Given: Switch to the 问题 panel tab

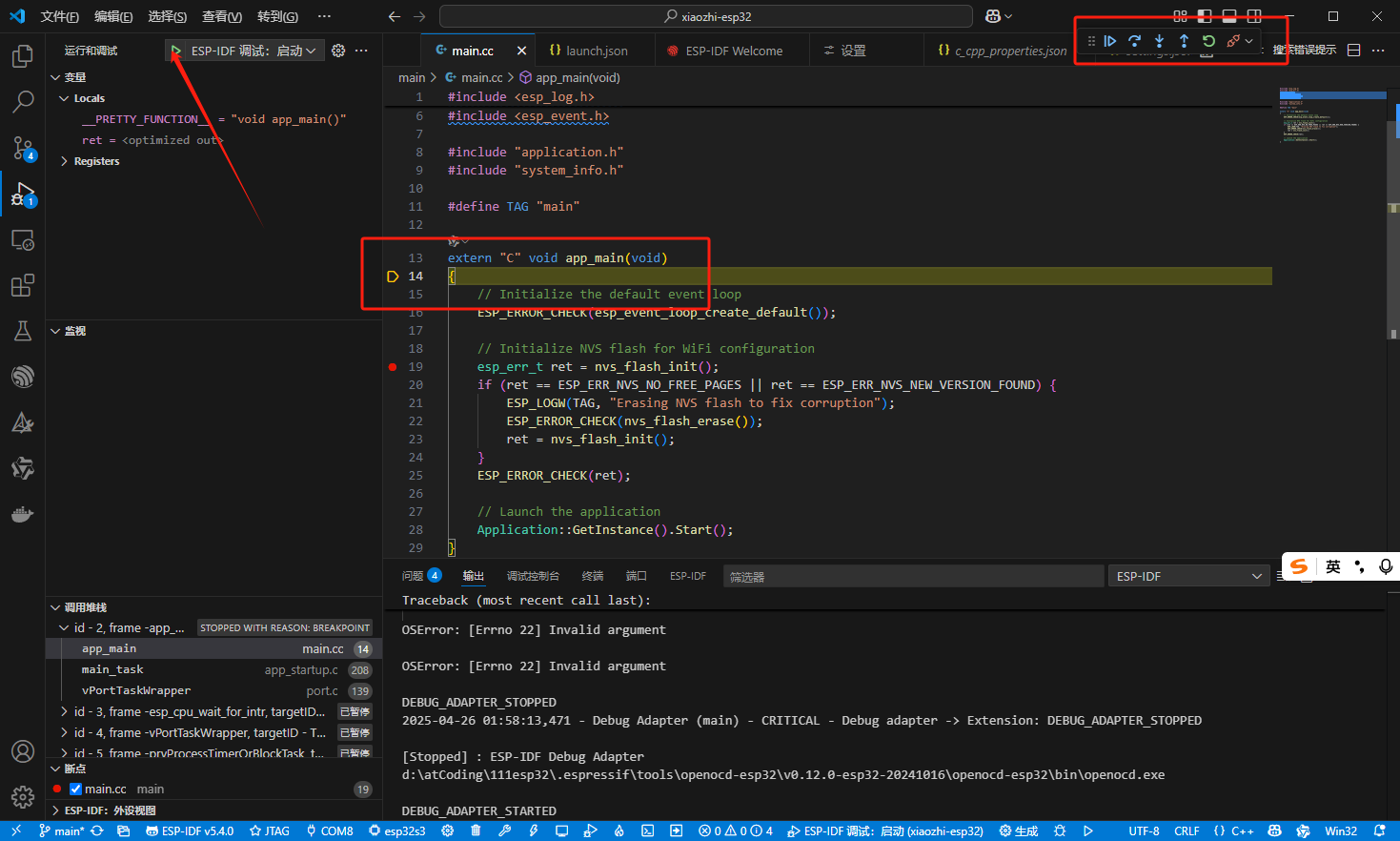Looking at the screenshot, I should coord(421,576).
